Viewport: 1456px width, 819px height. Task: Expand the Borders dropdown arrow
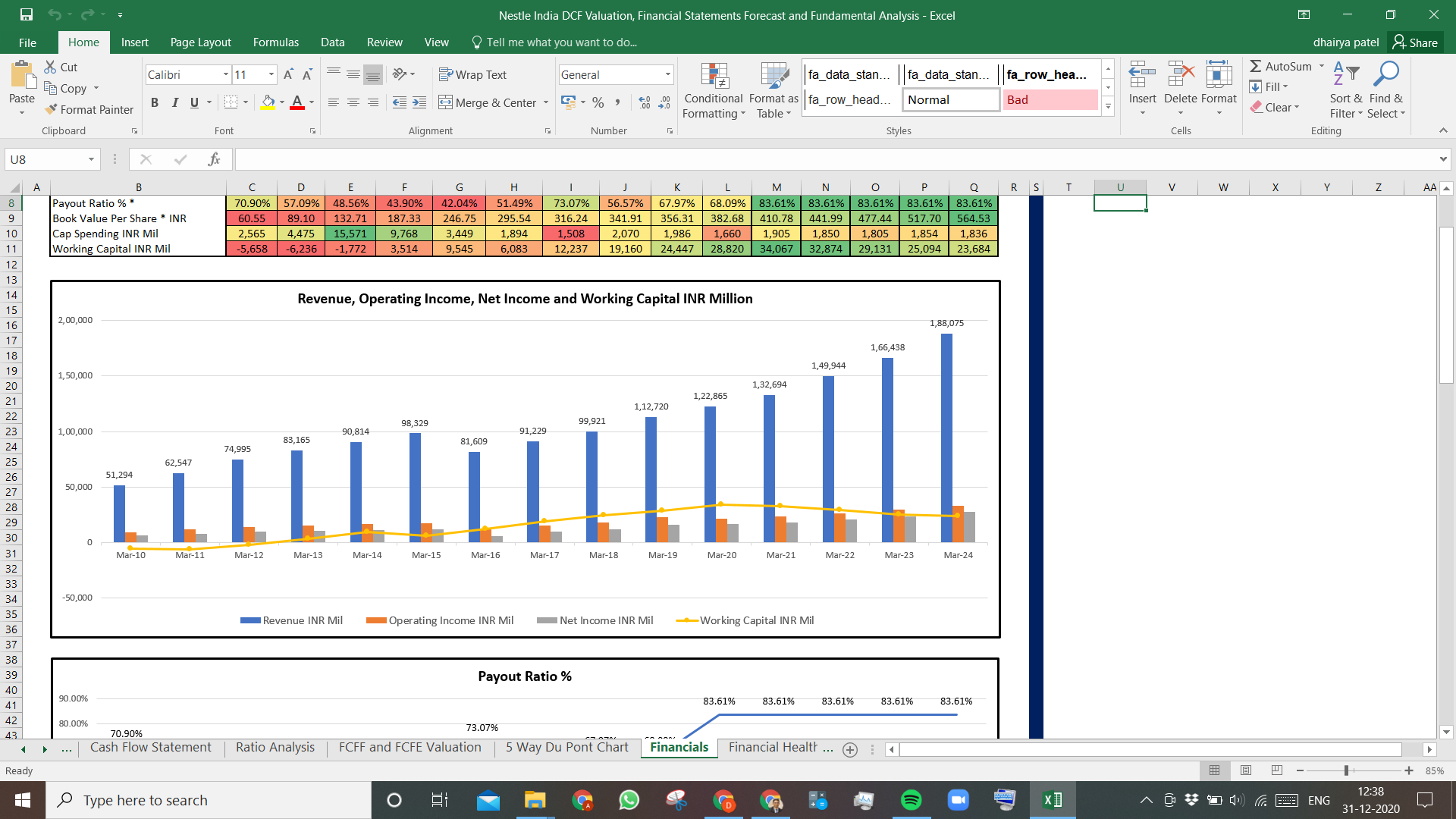[246, 102]
